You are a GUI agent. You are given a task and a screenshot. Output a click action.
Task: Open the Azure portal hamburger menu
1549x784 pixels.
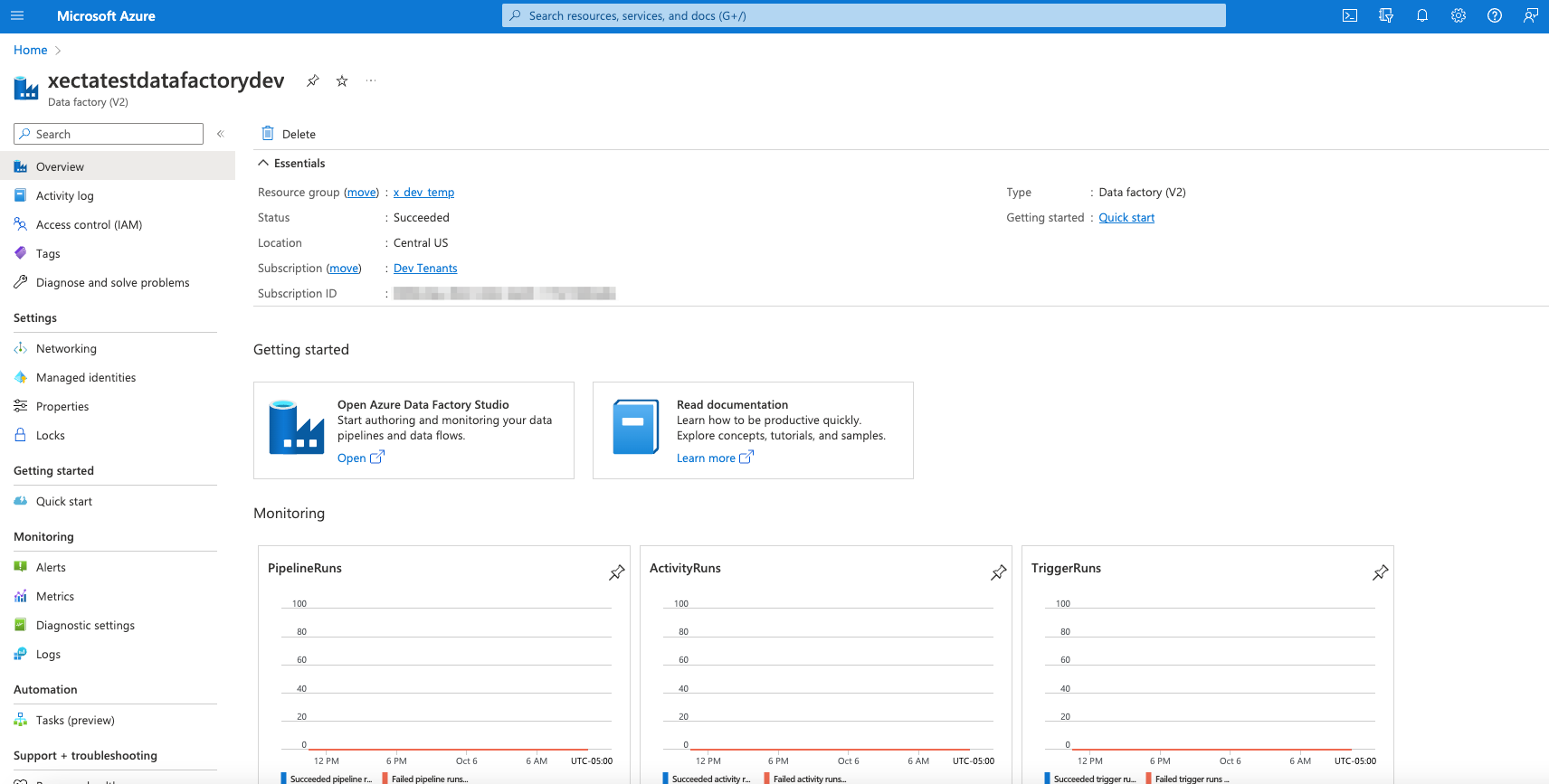point(17,15)
